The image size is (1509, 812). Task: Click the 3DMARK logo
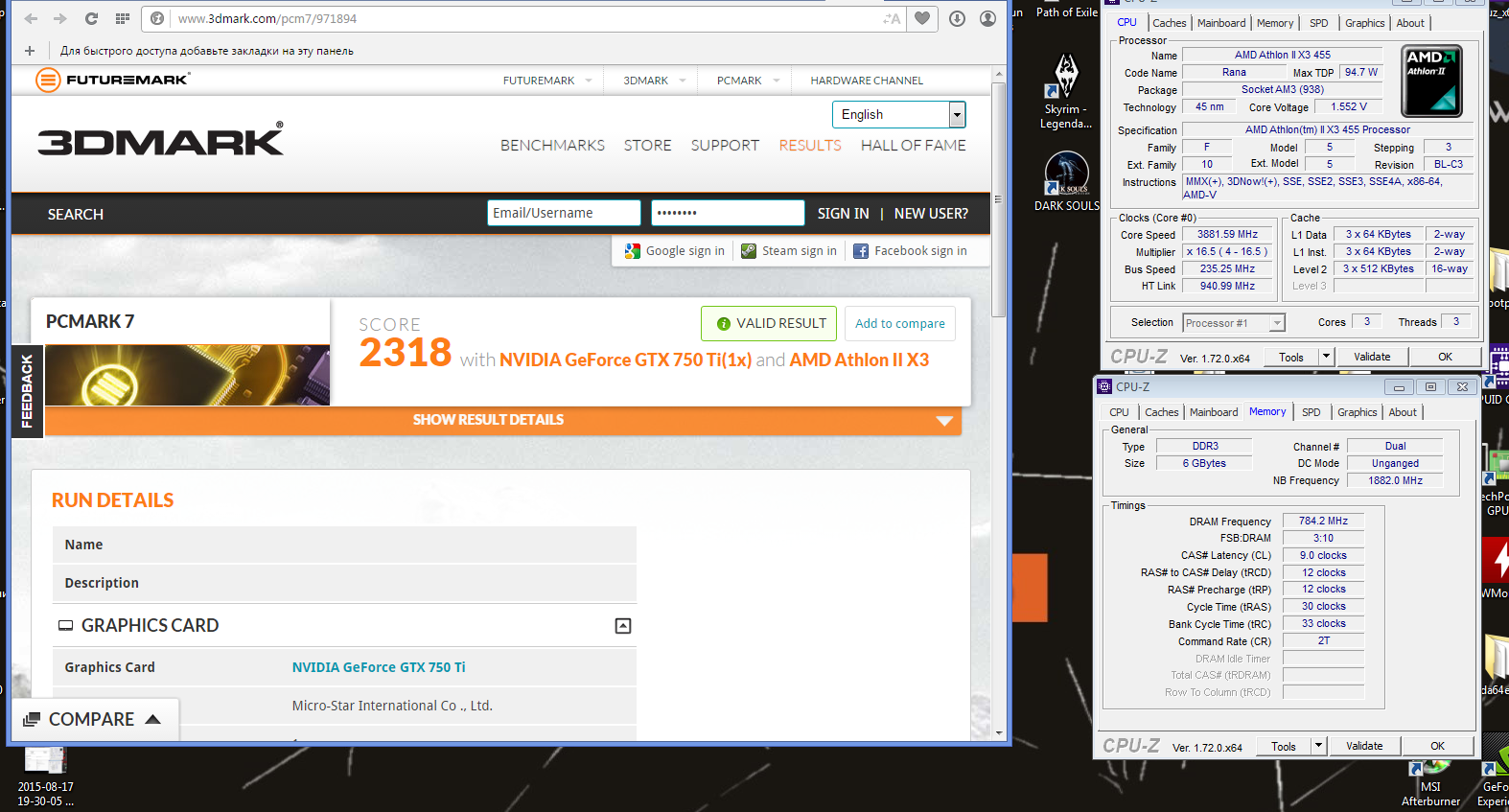(x=160, y=139)
